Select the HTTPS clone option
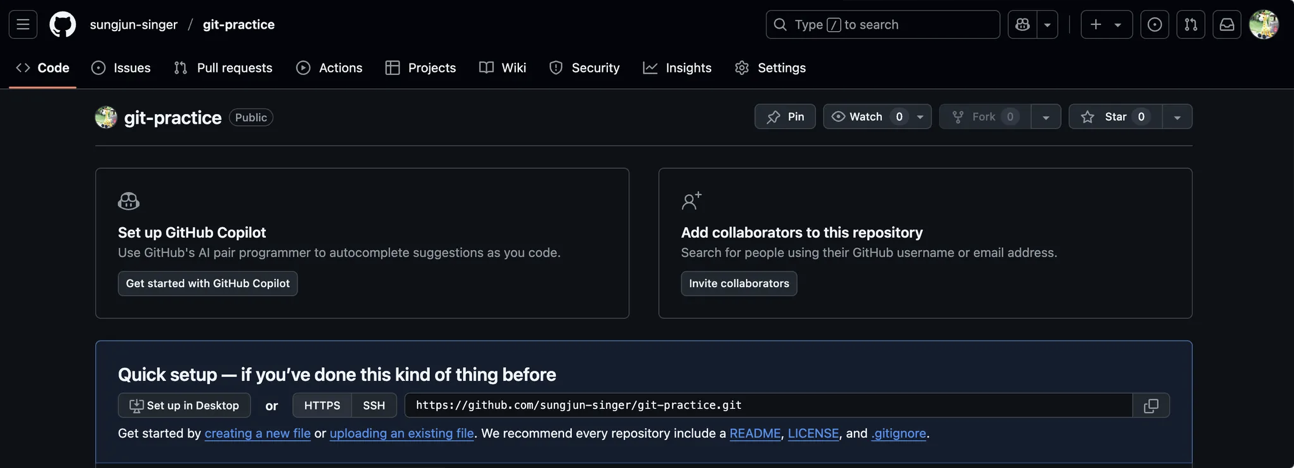 tap(322, 405)
